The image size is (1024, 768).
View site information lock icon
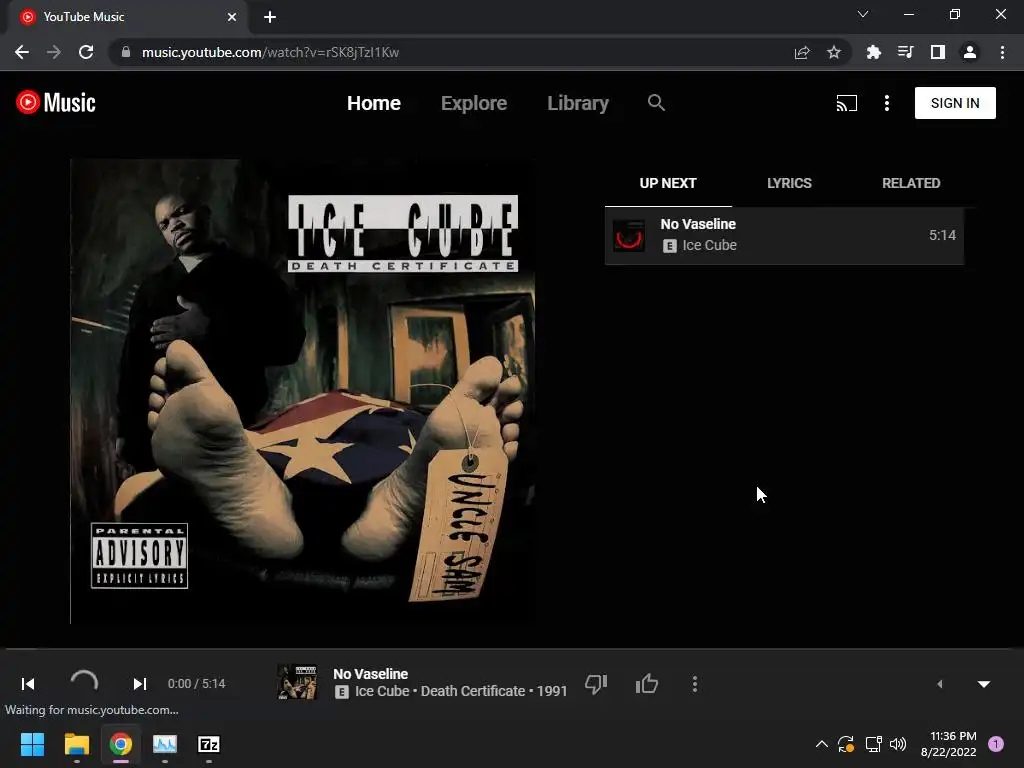point(126,52)
